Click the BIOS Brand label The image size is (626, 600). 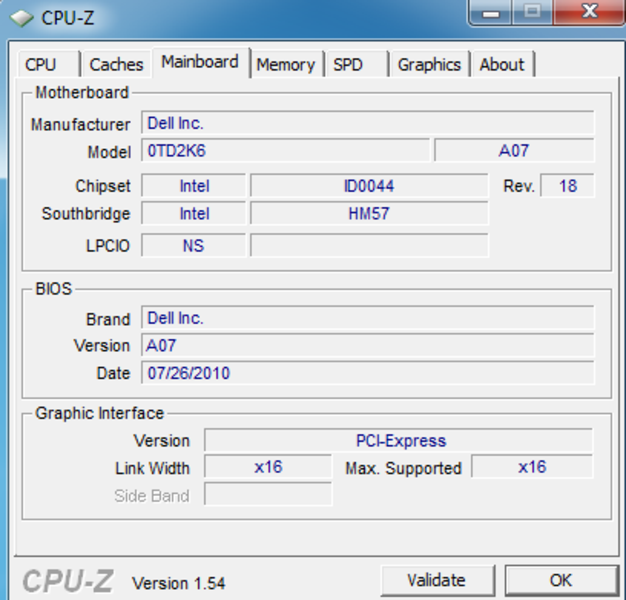click(x=108, y=319)
